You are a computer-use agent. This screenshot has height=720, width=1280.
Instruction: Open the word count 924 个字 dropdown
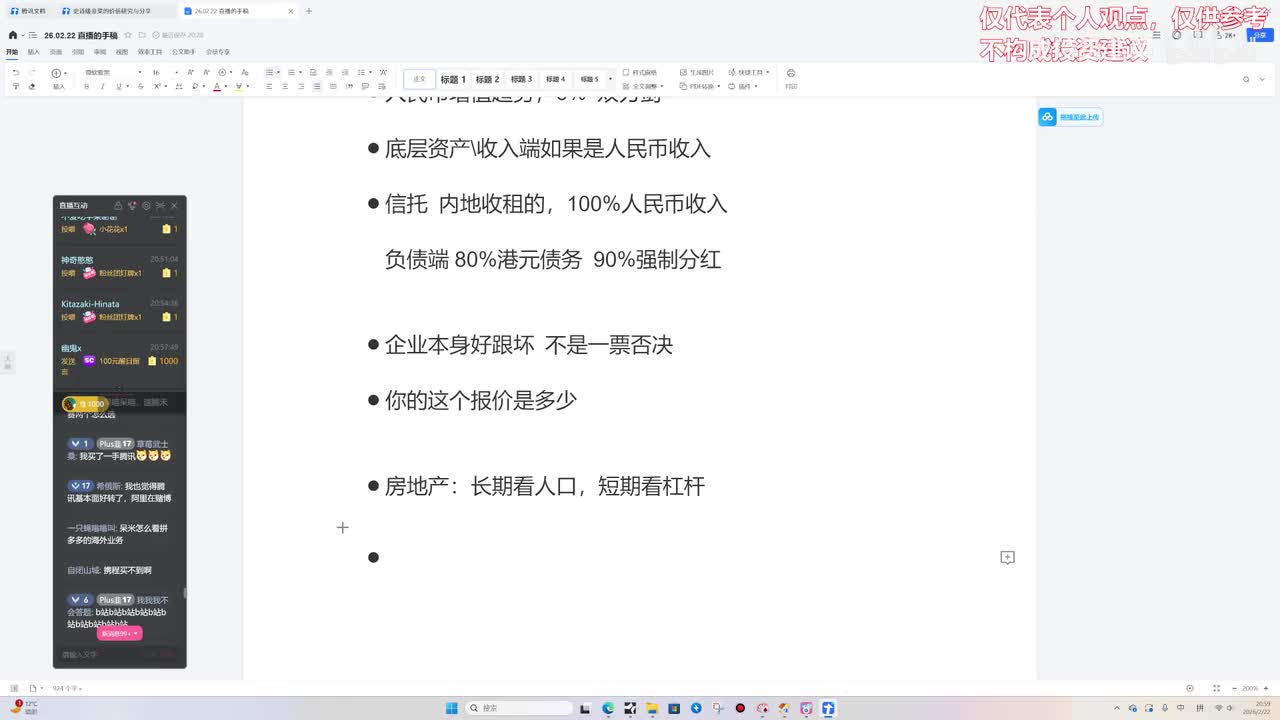68,688
